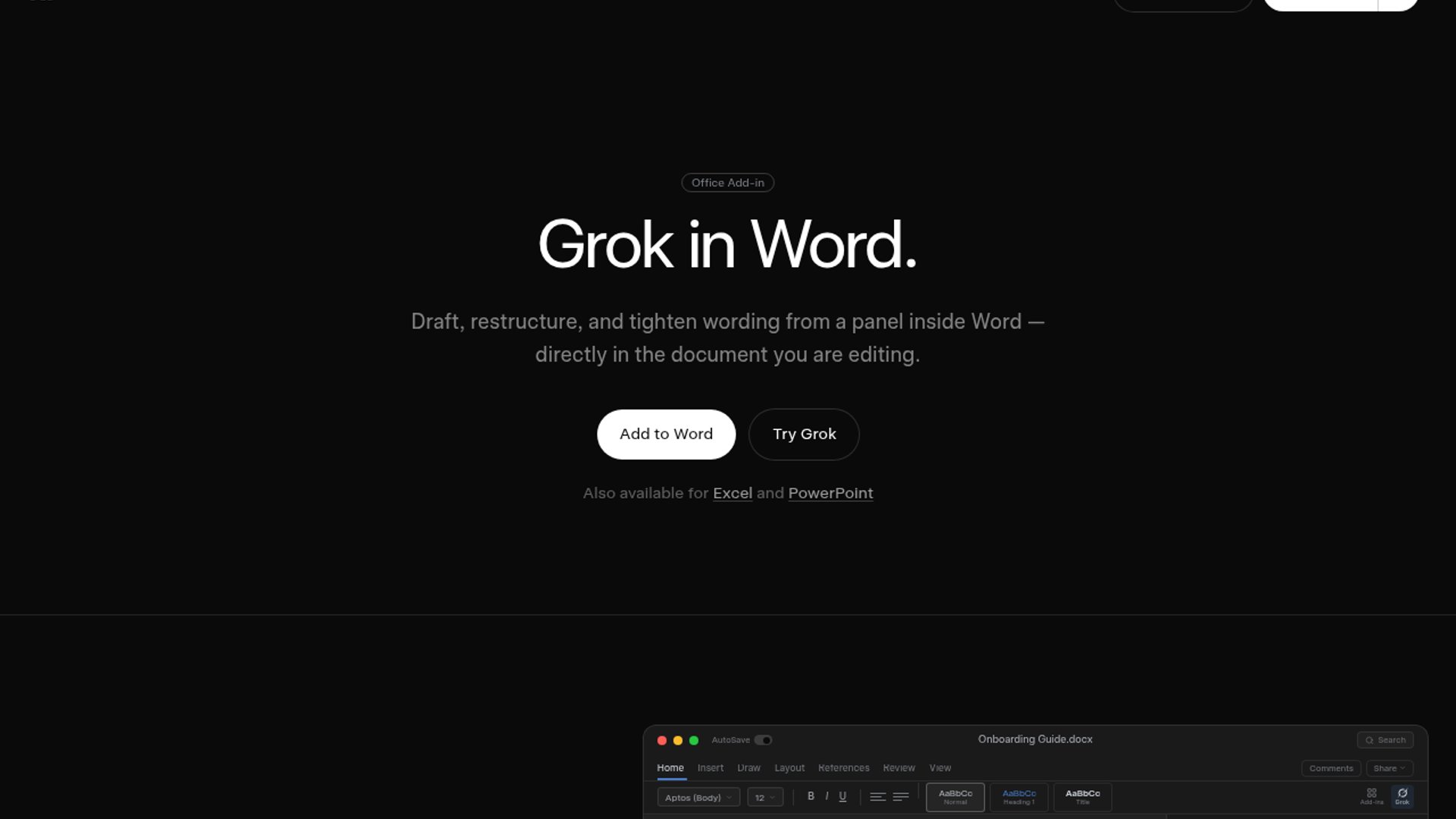1456x819 pixels.
Task: Select the Draw tab
Action: click(x=748, y=768)
